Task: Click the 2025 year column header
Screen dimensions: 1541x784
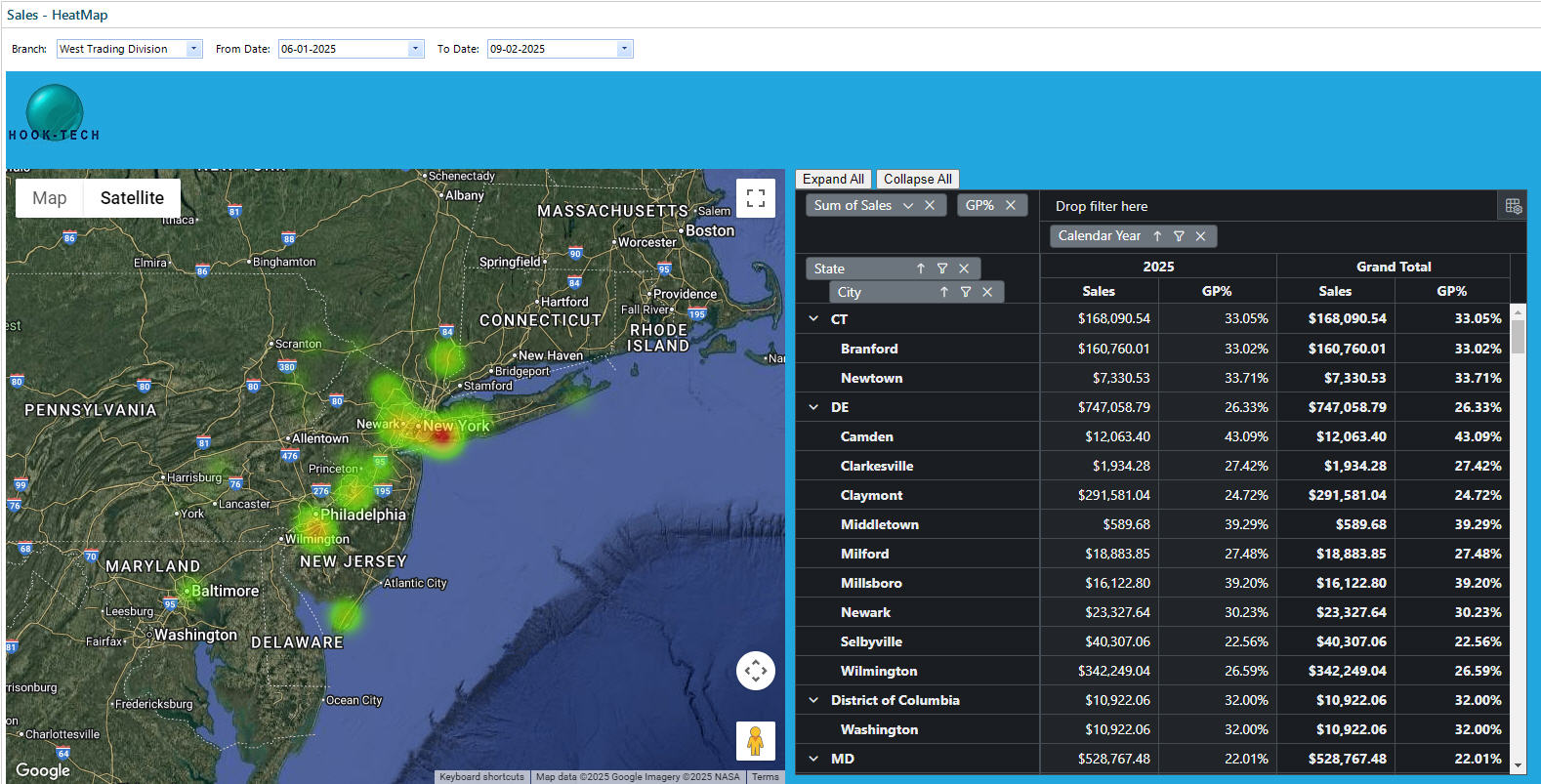Action: click(1158, 267)
